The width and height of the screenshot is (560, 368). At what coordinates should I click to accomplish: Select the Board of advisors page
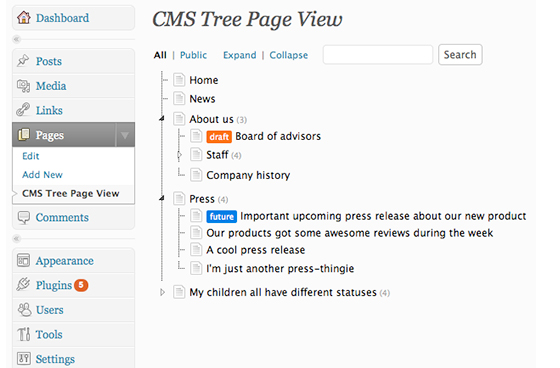coord(278,136)
